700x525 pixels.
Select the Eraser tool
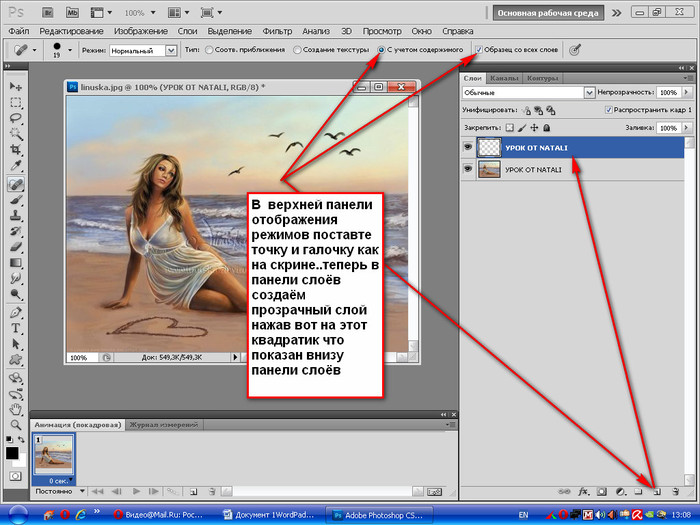click(16, 247)
